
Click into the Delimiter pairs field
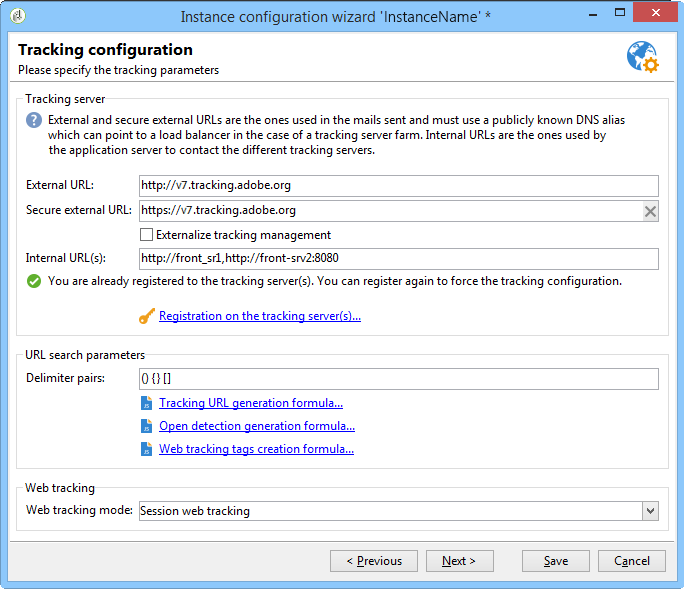[399, 379]
